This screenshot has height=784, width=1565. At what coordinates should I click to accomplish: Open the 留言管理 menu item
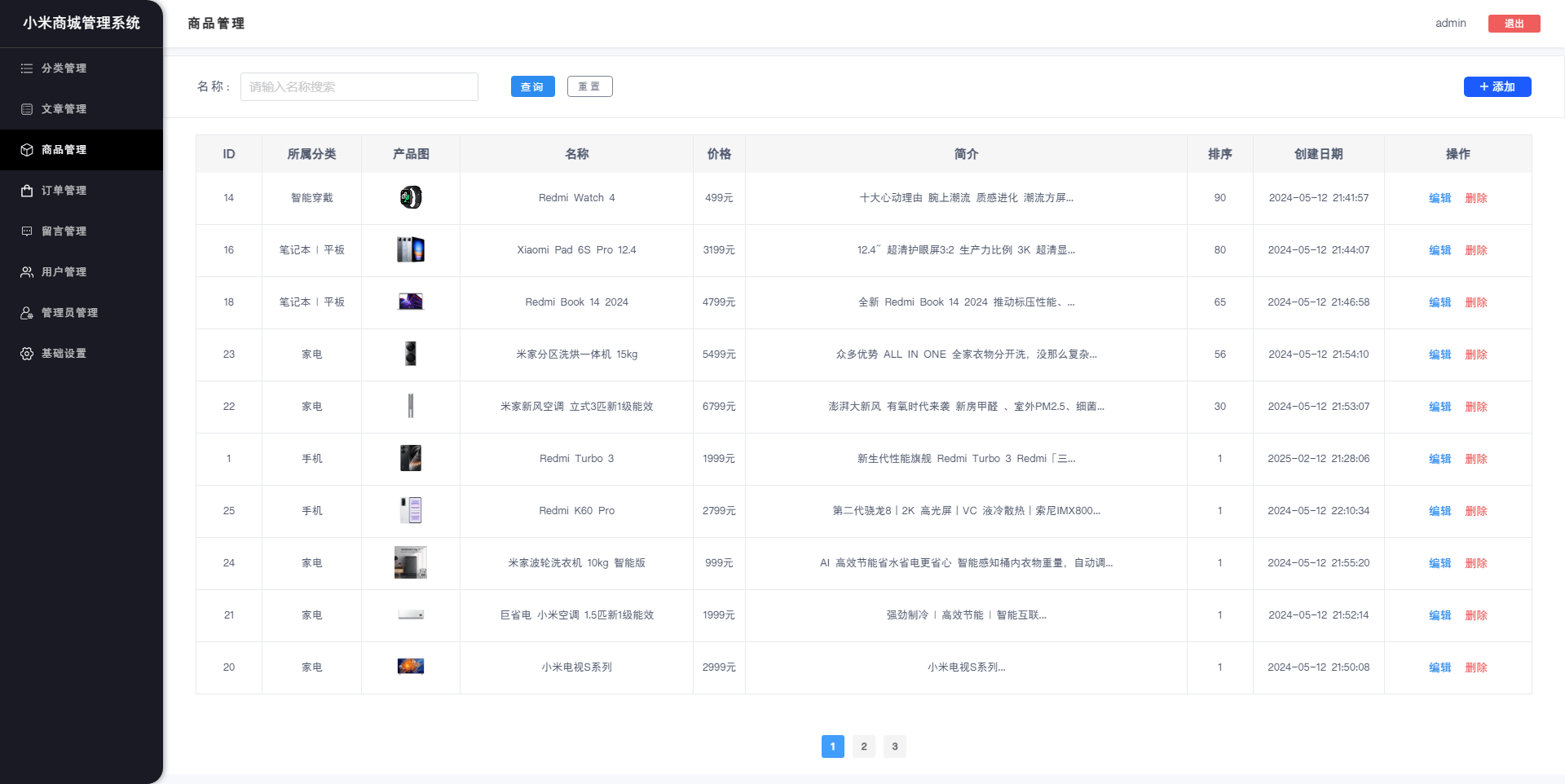(82, 231)
